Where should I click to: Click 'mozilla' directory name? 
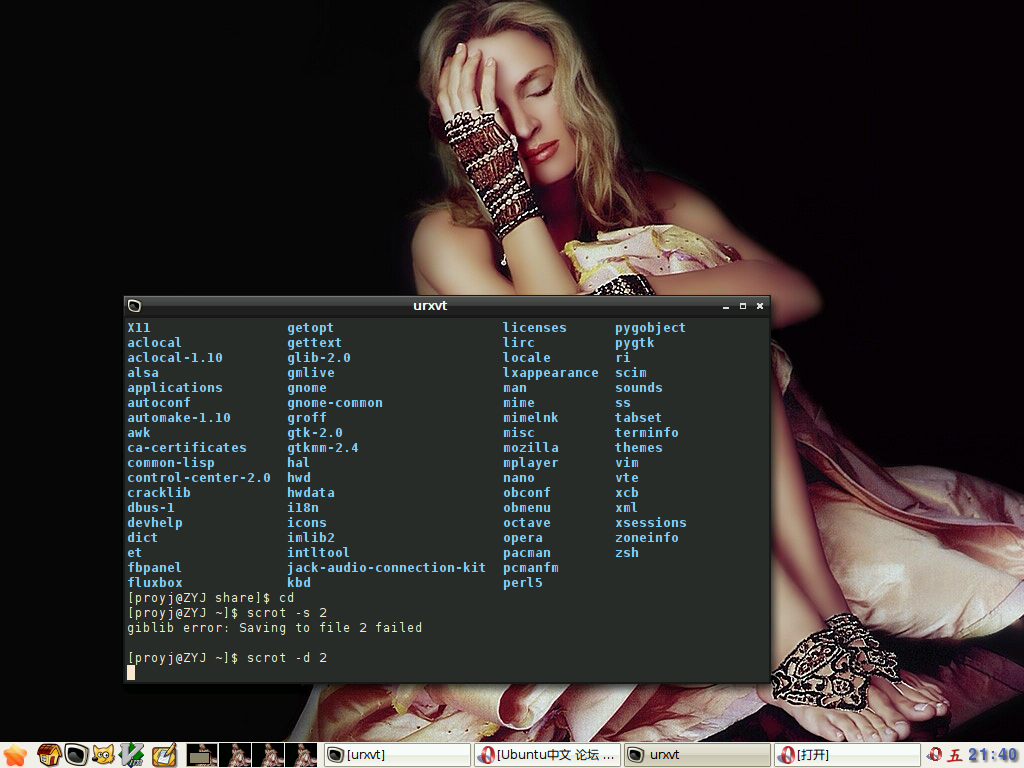(x=530, y=448)
